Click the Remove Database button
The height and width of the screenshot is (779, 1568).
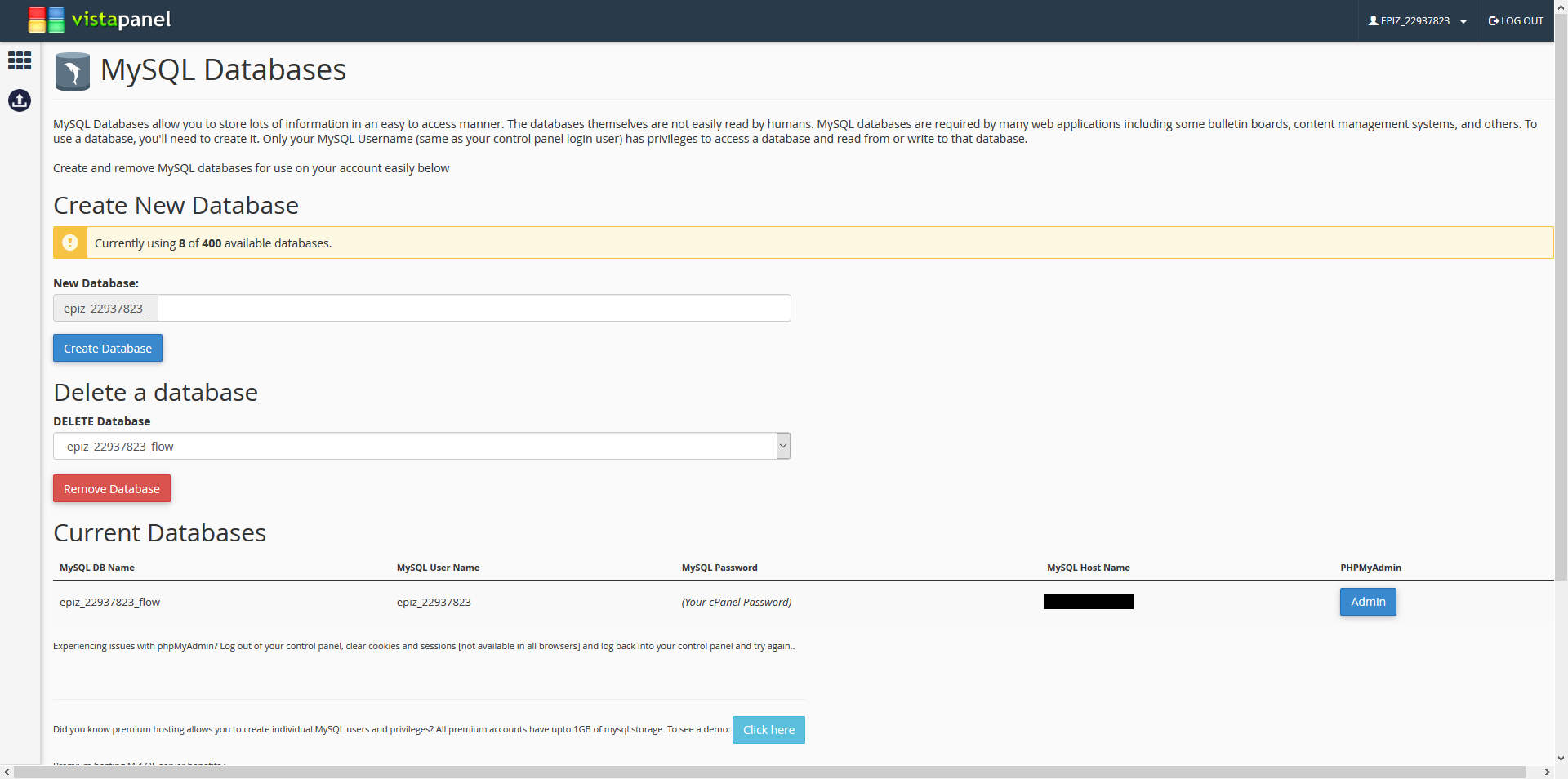click(x=112, y=488)
